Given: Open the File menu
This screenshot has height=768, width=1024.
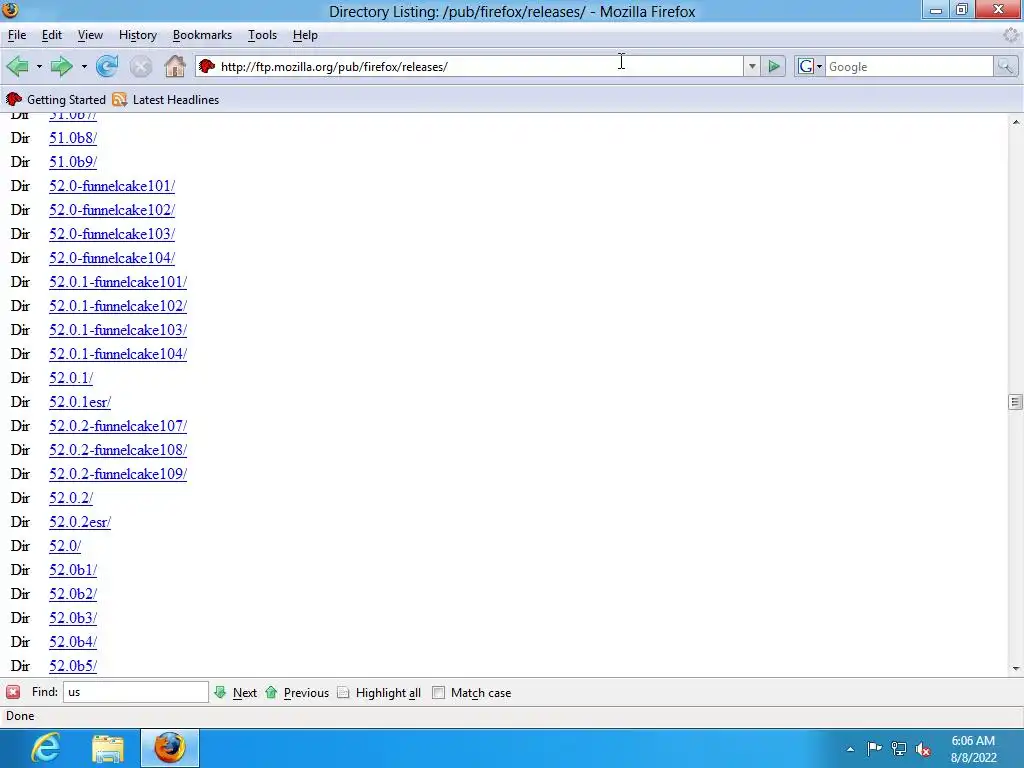Looking at the screenshot, I should point(17,35).
